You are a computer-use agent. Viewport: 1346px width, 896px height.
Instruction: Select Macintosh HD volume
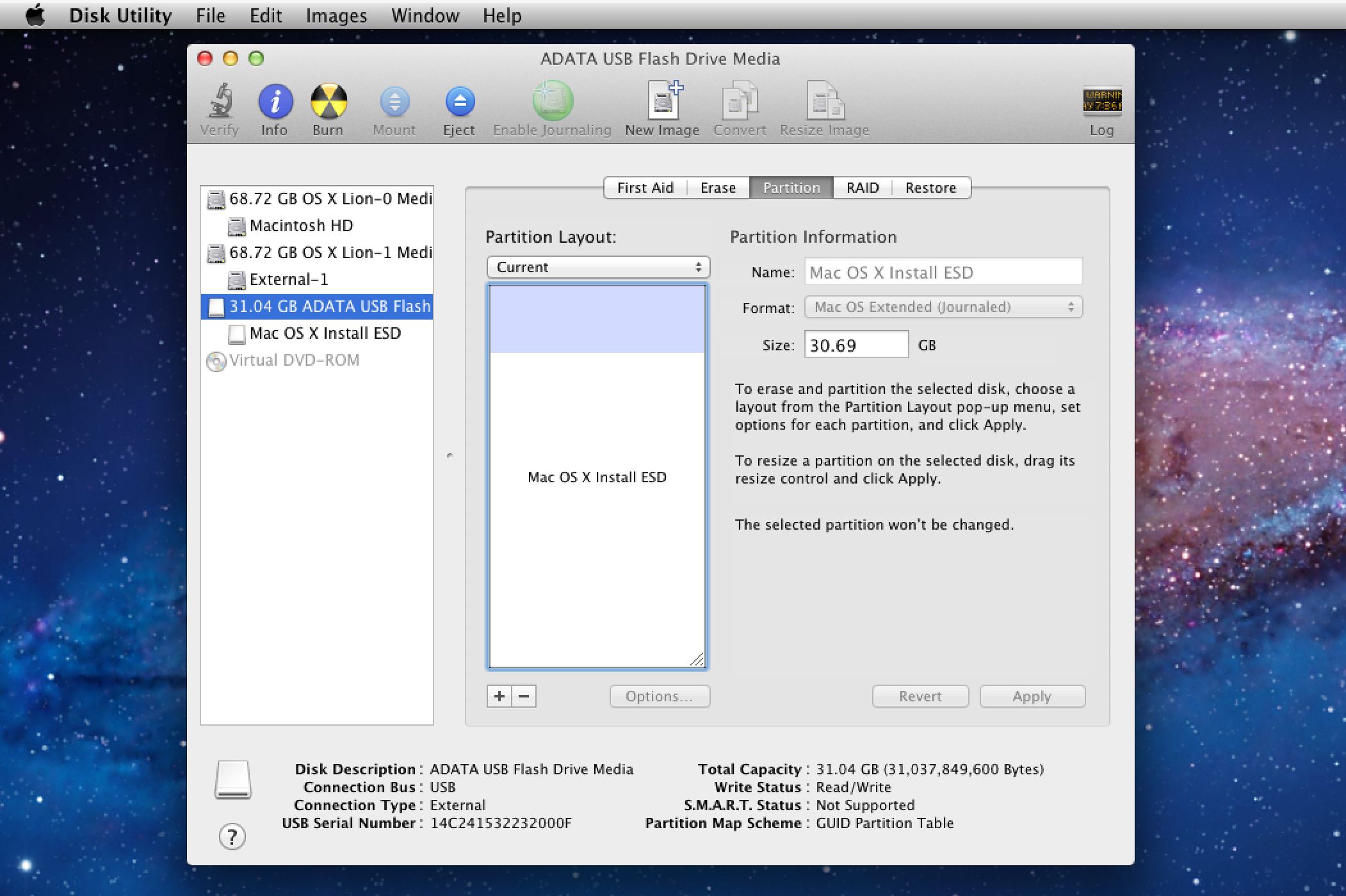click(x=317, y=225)
